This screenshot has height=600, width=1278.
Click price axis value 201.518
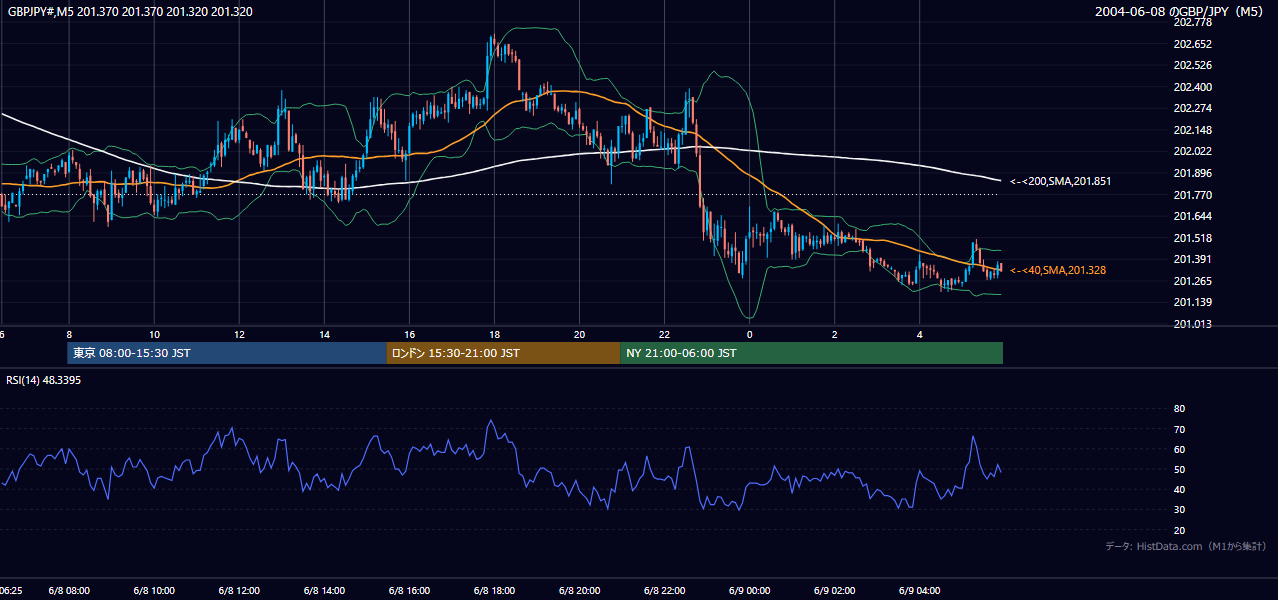pyautogui.click(x=1192, y=238)
